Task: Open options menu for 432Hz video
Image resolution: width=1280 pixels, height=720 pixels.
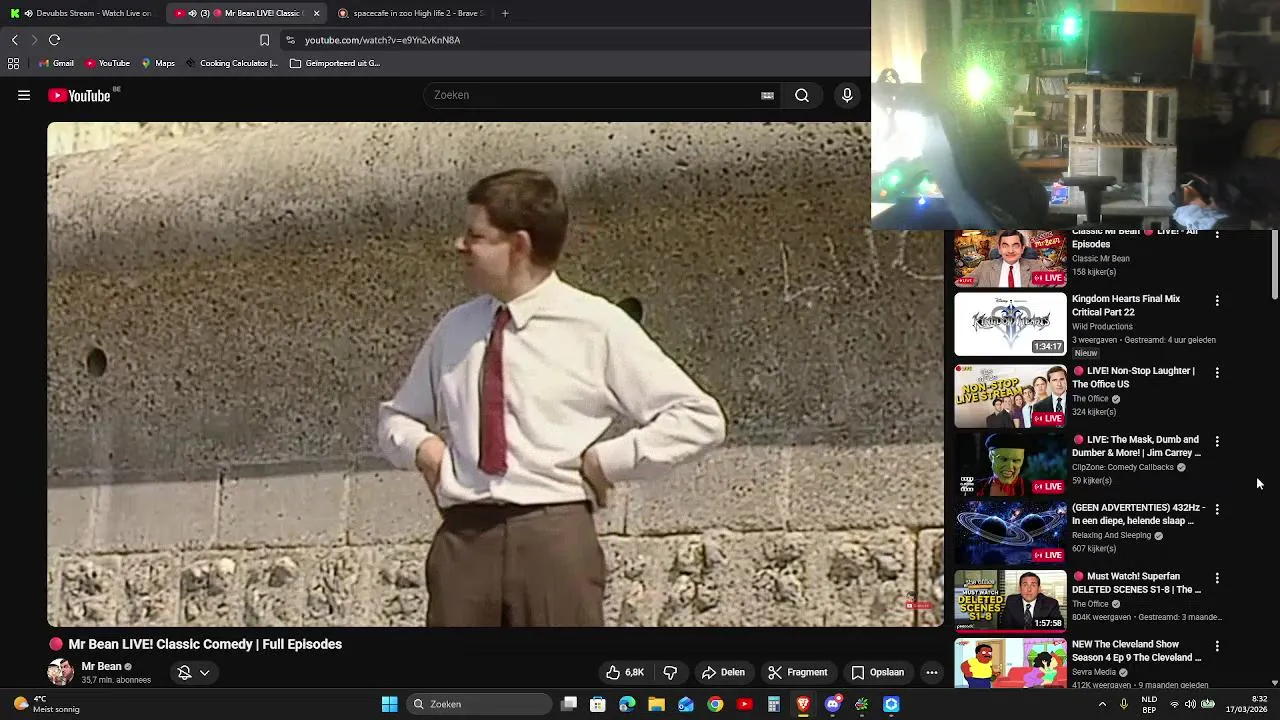Action: coord(1217,509)
